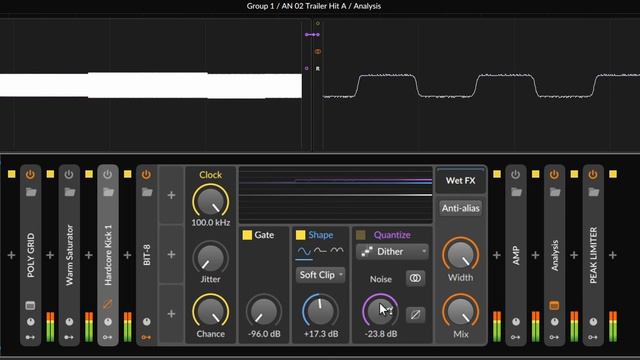Click the Chance knob
This screenshot has width=640, height=360.
[x=211, y=311]
